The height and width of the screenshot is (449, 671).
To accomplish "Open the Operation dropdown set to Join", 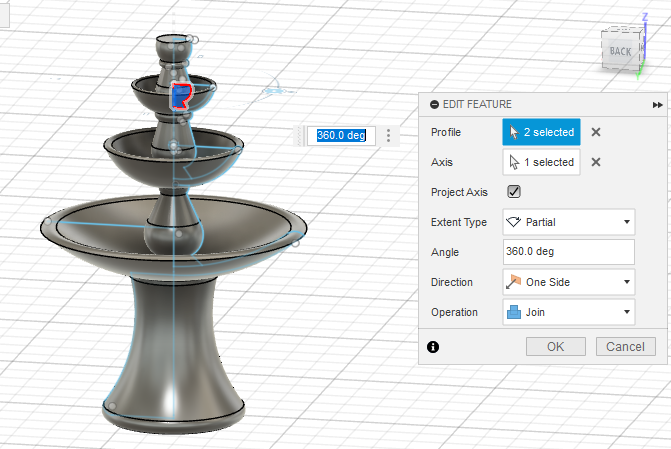I will point(569,312).
